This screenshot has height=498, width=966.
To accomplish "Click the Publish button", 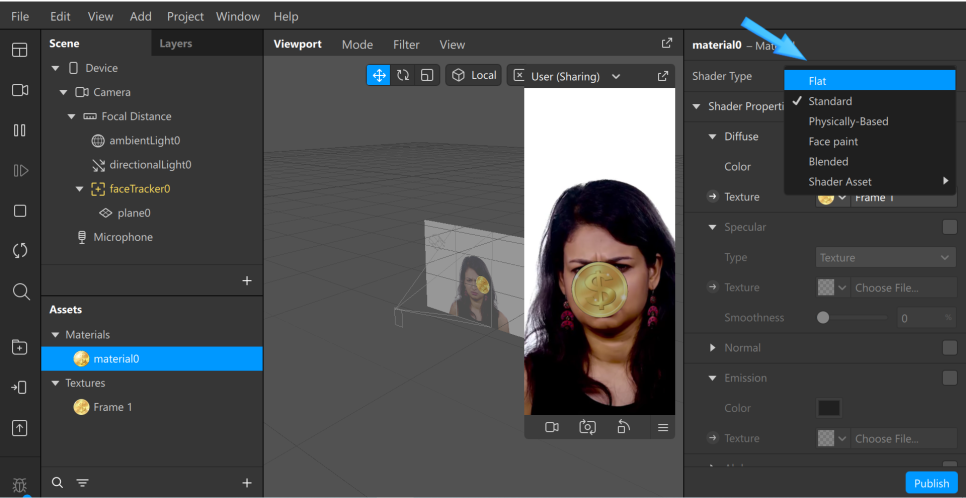I will (x=932, y=483).
